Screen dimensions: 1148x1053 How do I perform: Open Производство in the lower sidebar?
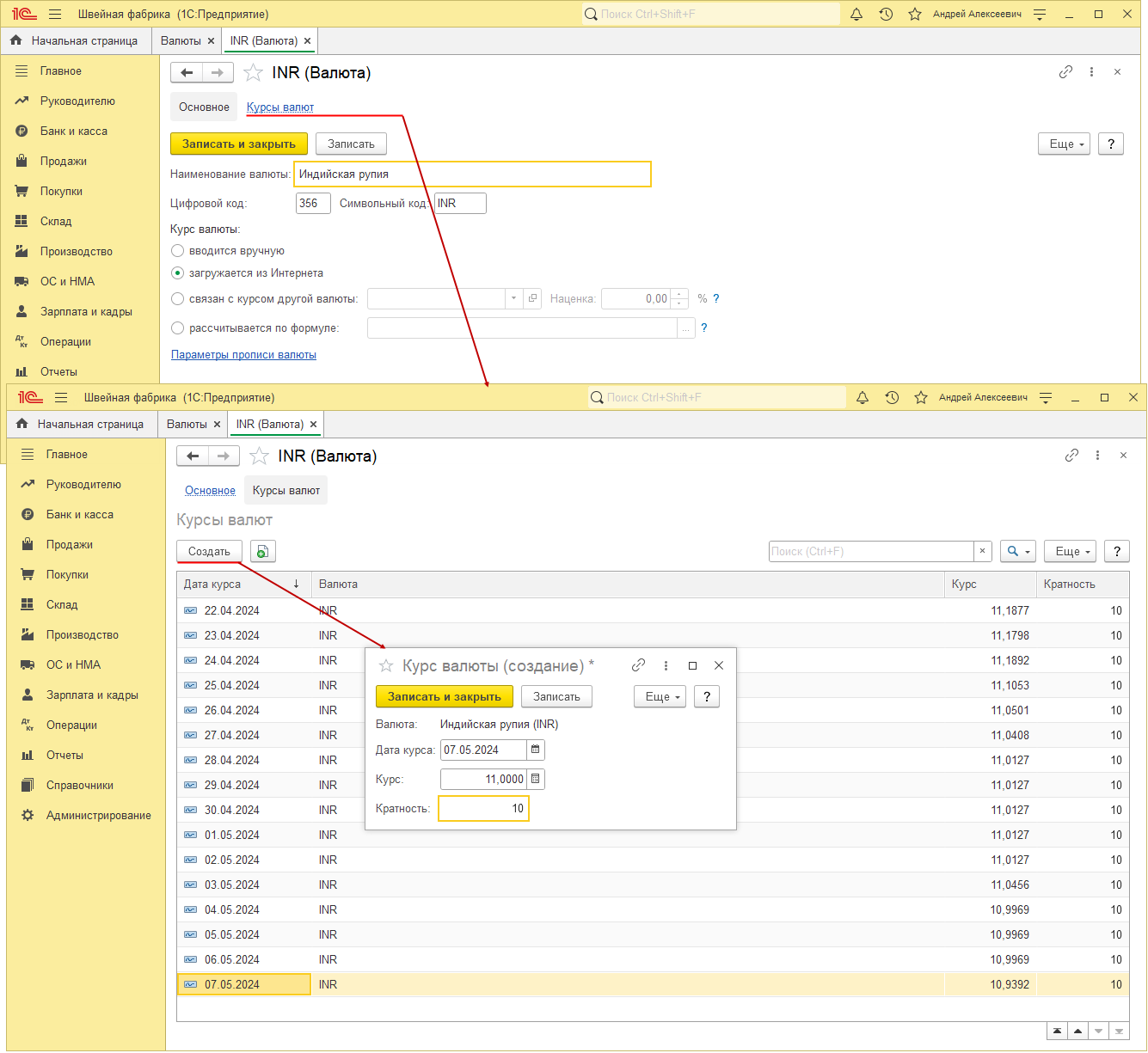pyautogui.click(x=83, y=634)
